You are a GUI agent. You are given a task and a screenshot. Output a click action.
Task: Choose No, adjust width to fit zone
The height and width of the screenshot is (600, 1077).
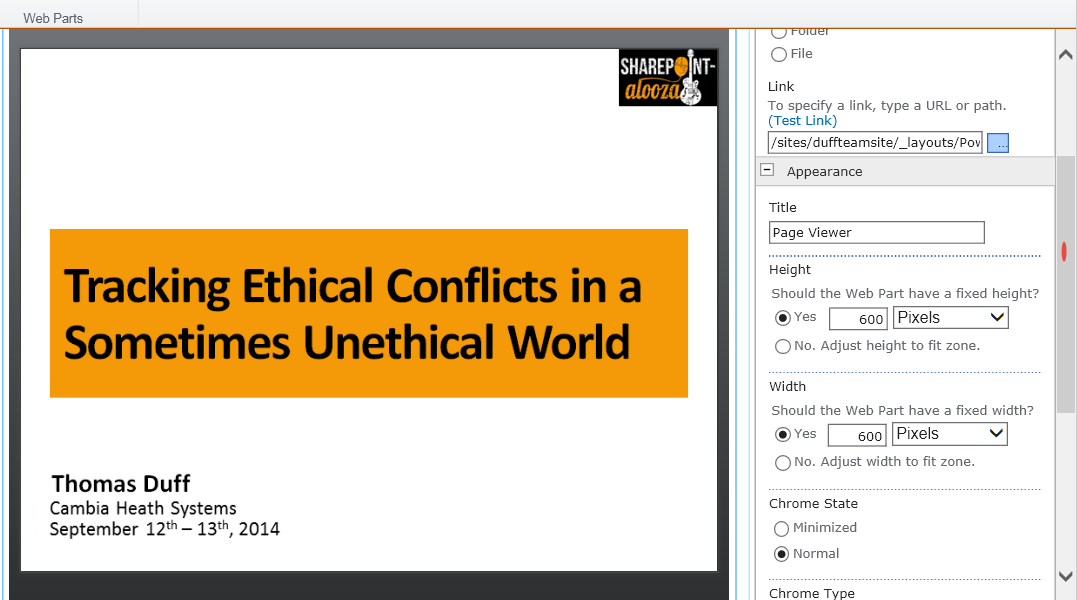(783, 463)
